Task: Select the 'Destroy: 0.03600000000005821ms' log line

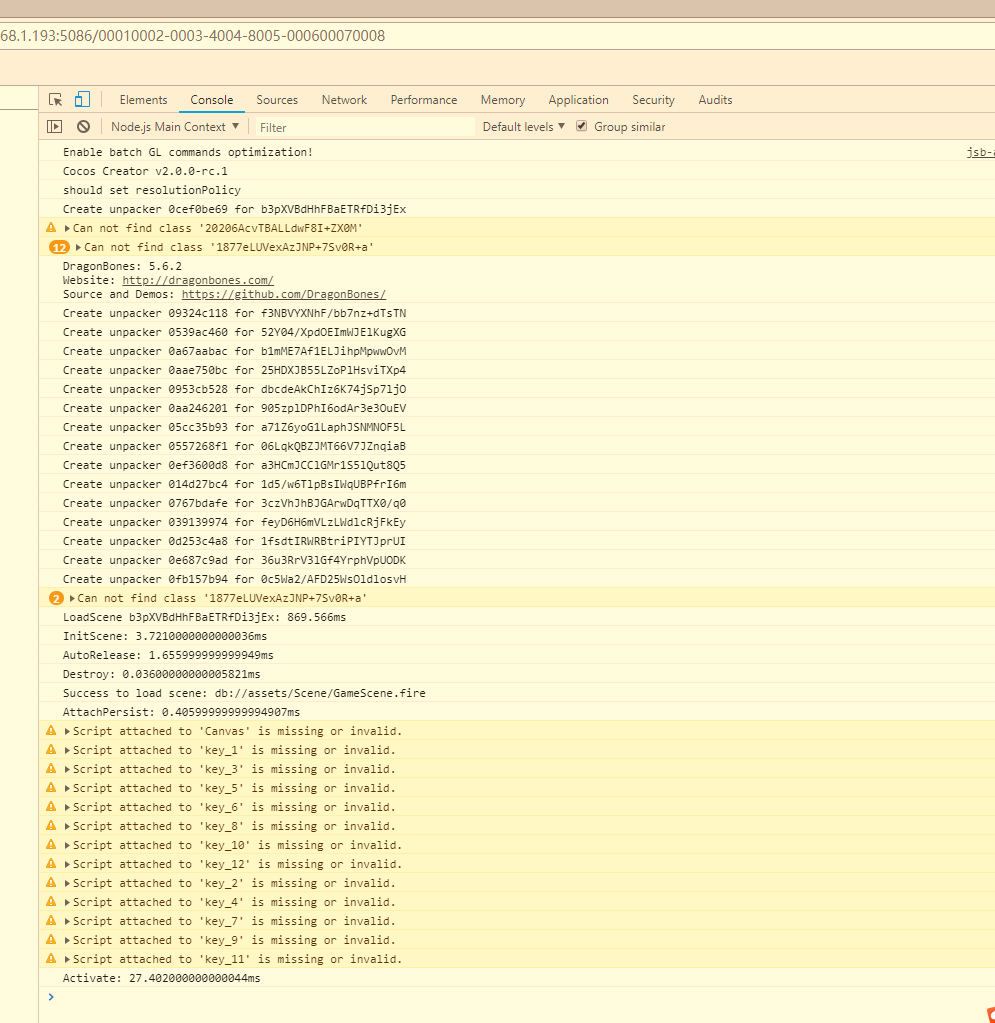Action: pos(161,674)
